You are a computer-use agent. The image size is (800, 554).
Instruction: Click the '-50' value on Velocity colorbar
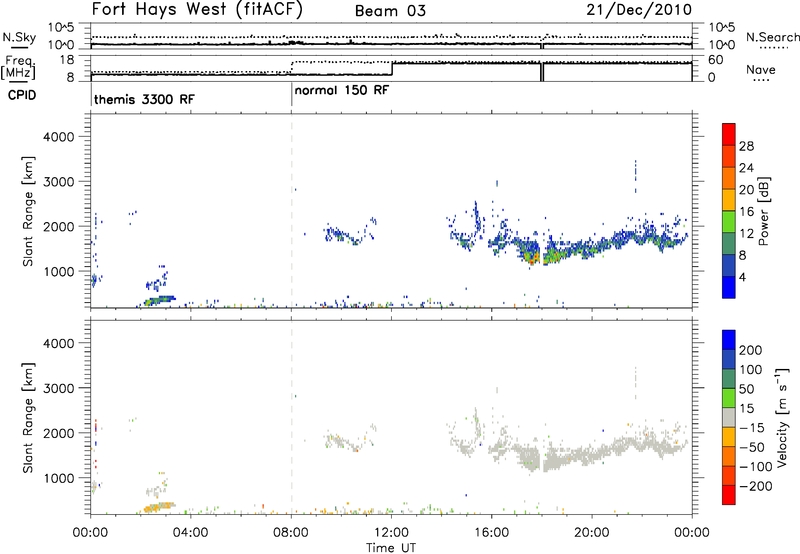751,447
